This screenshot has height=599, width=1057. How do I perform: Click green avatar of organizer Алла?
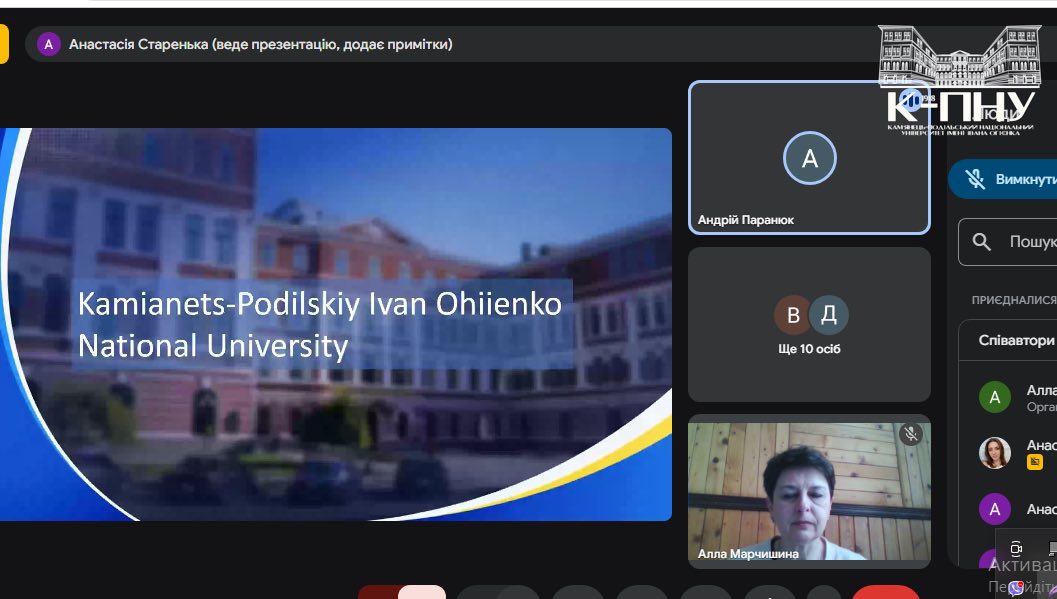[994, 397]
